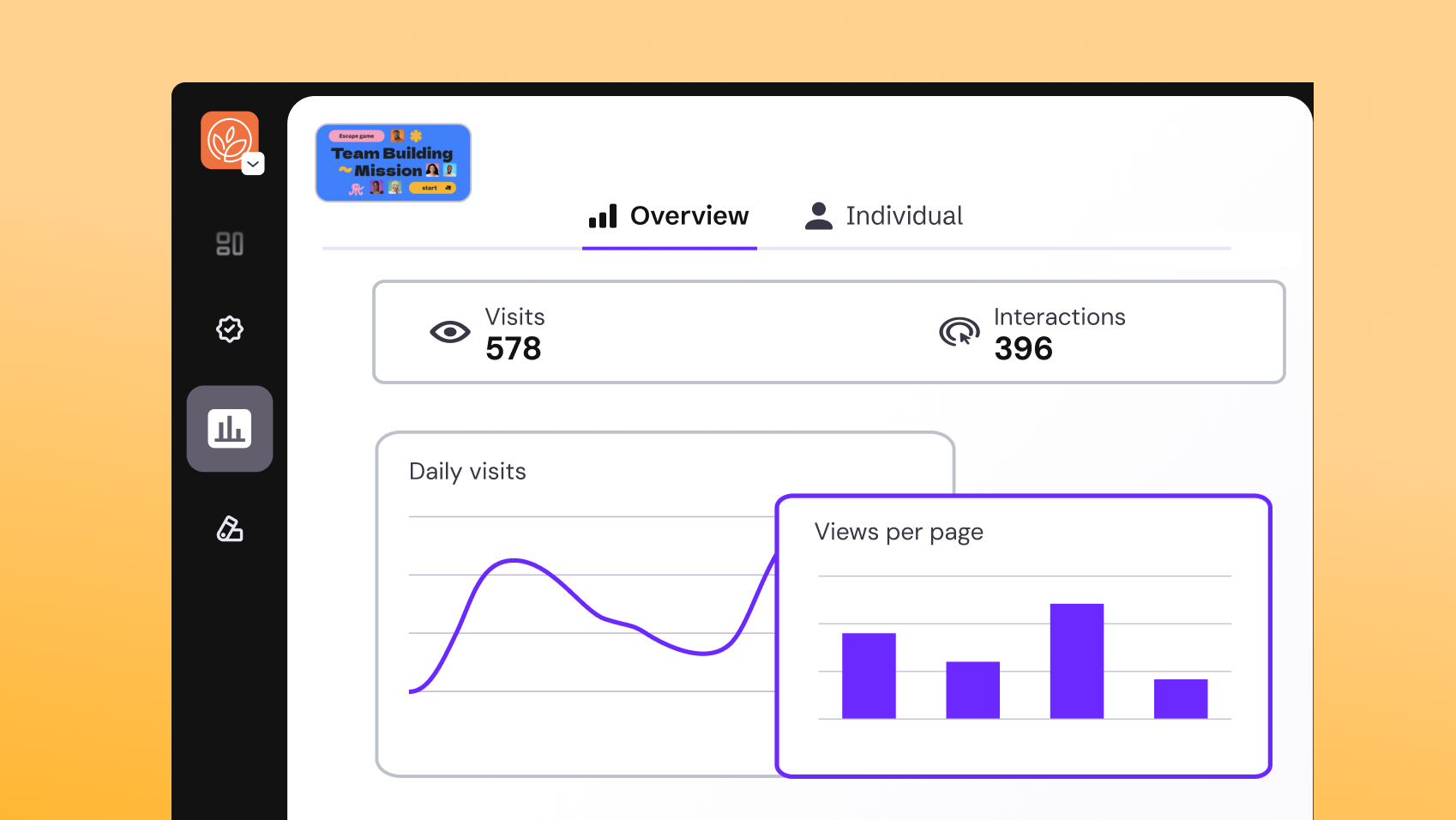The width and height of the screenshot is (1456, 820).
Task: Click the shortest bar in Views per page
Action: pos(1181,699)
